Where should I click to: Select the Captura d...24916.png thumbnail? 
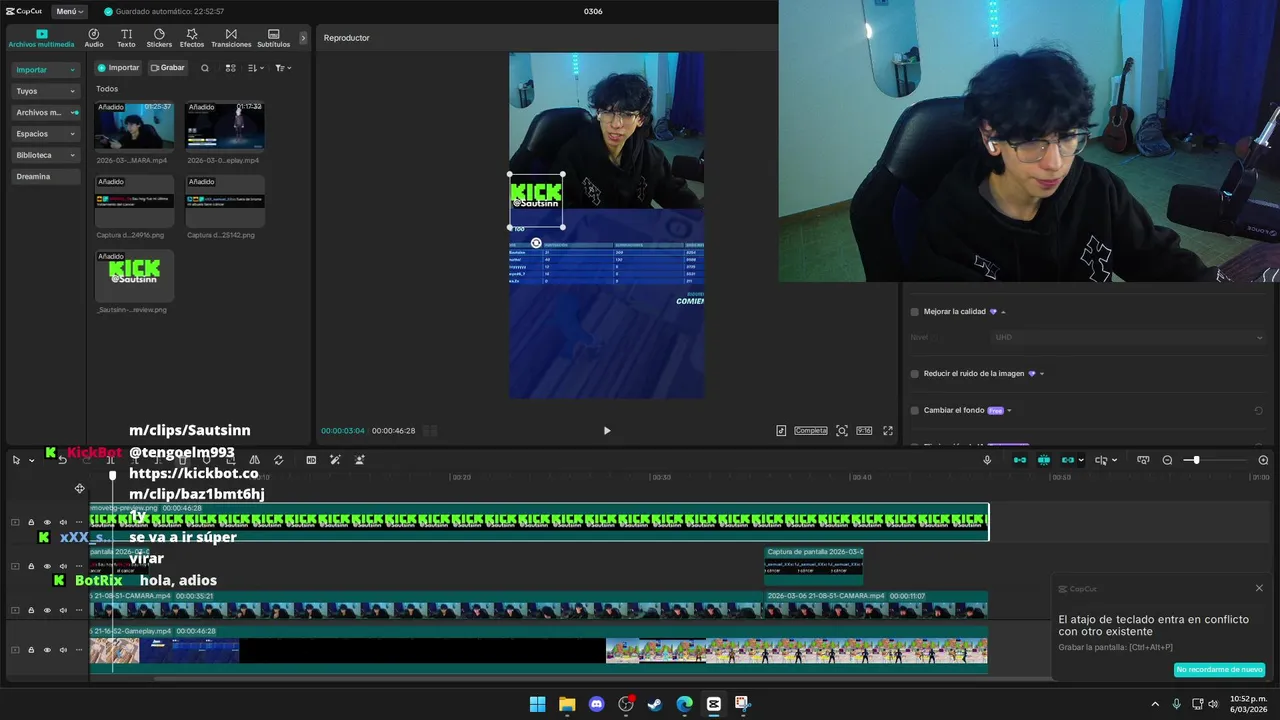tap(134, 200)
